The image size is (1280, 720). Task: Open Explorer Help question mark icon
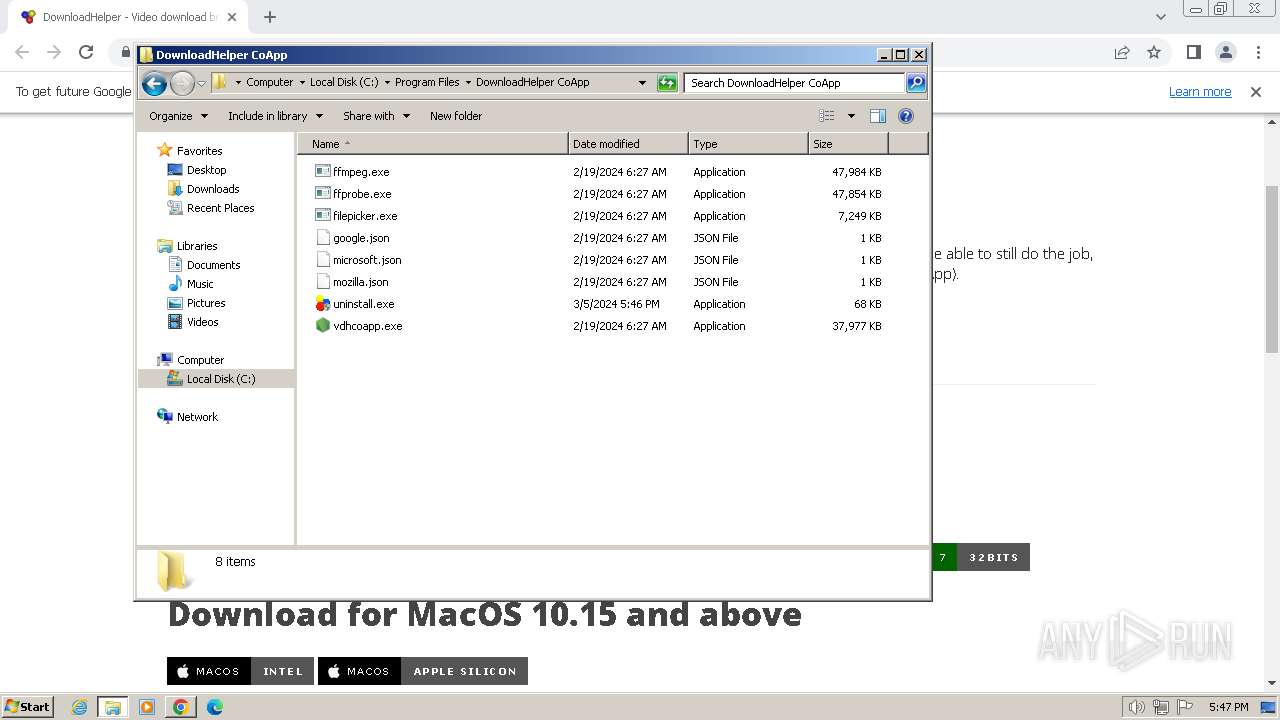click(906, 116)
